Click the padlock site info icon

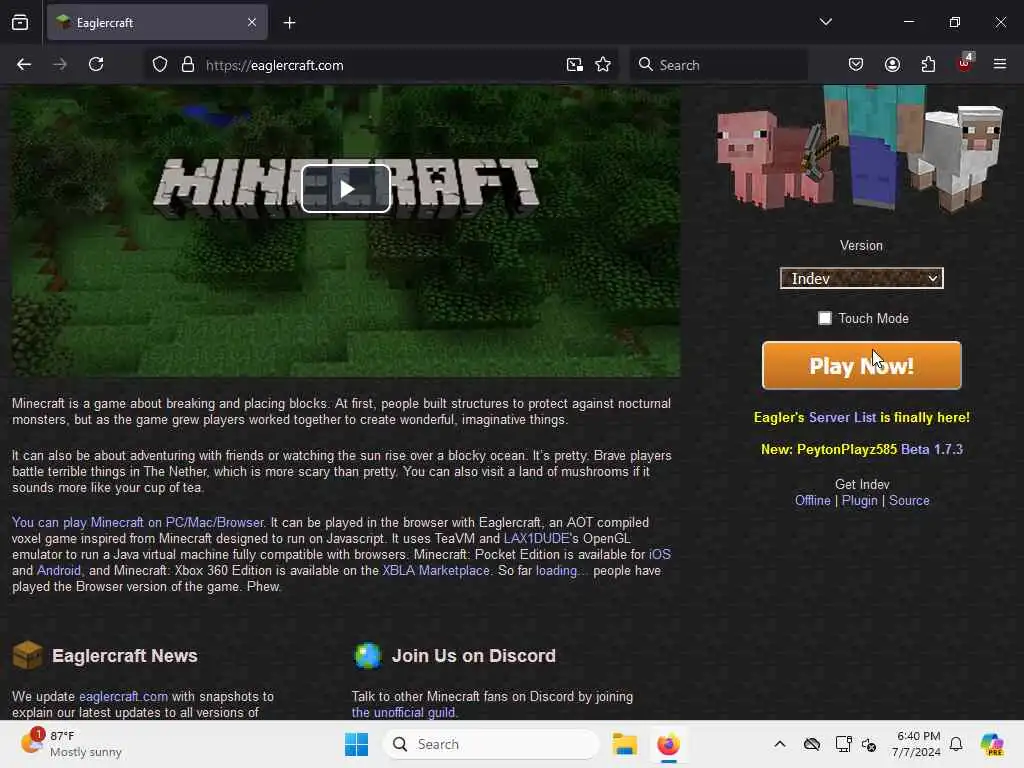(188, 65)
